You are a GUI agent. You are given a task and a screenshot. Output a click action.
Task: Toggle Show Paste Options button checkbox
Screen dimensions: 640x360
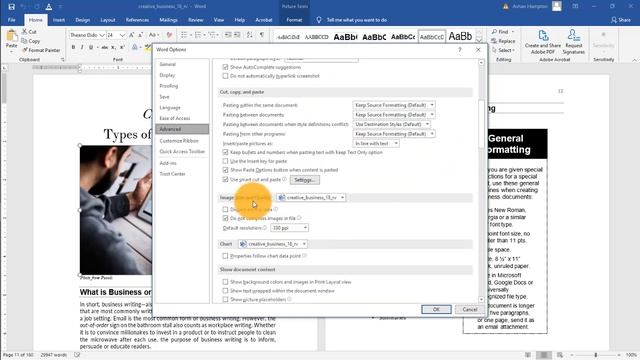point(225,170)
